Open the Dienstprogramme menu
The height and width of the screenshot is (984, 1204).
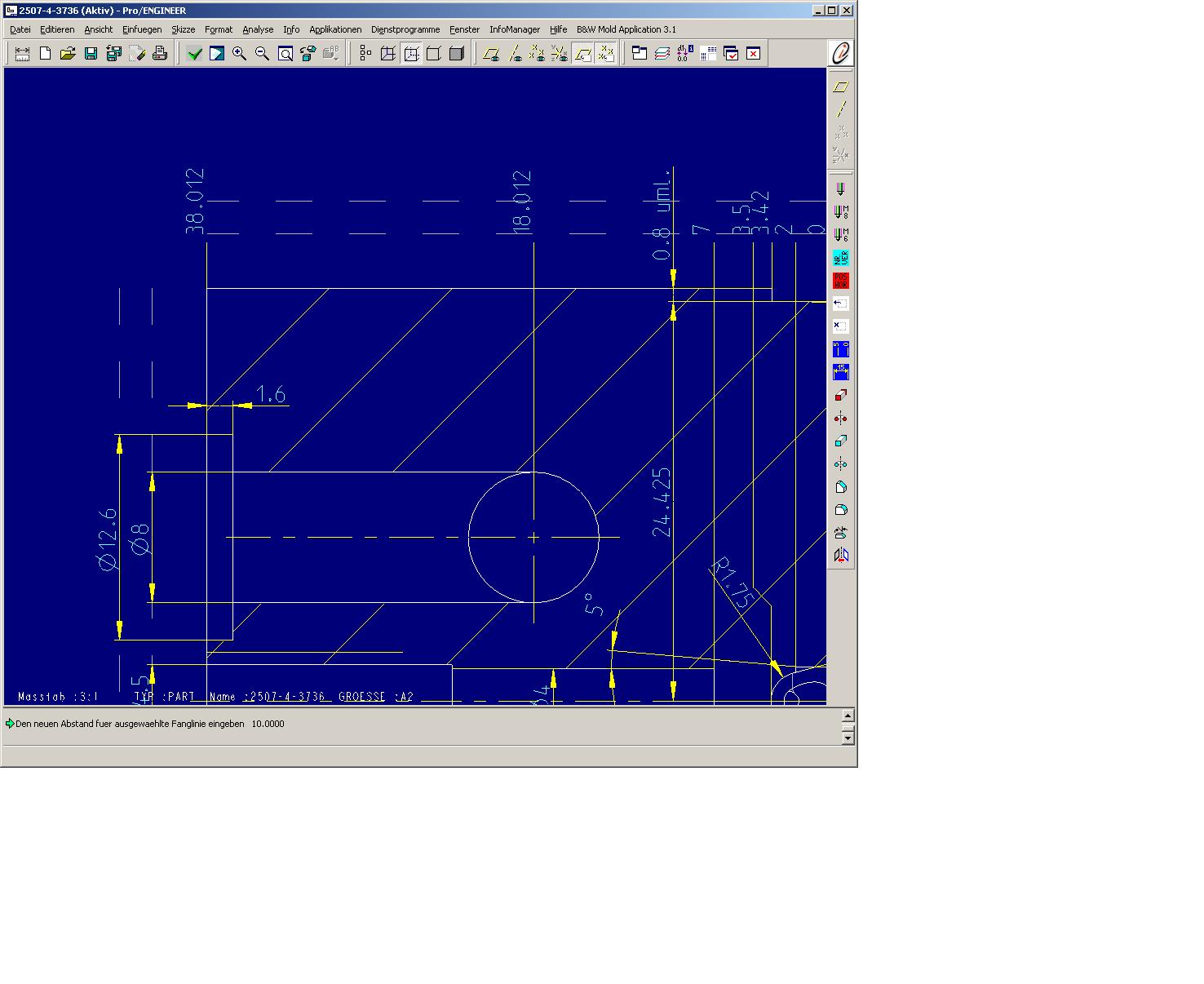(x=405, y=29)
